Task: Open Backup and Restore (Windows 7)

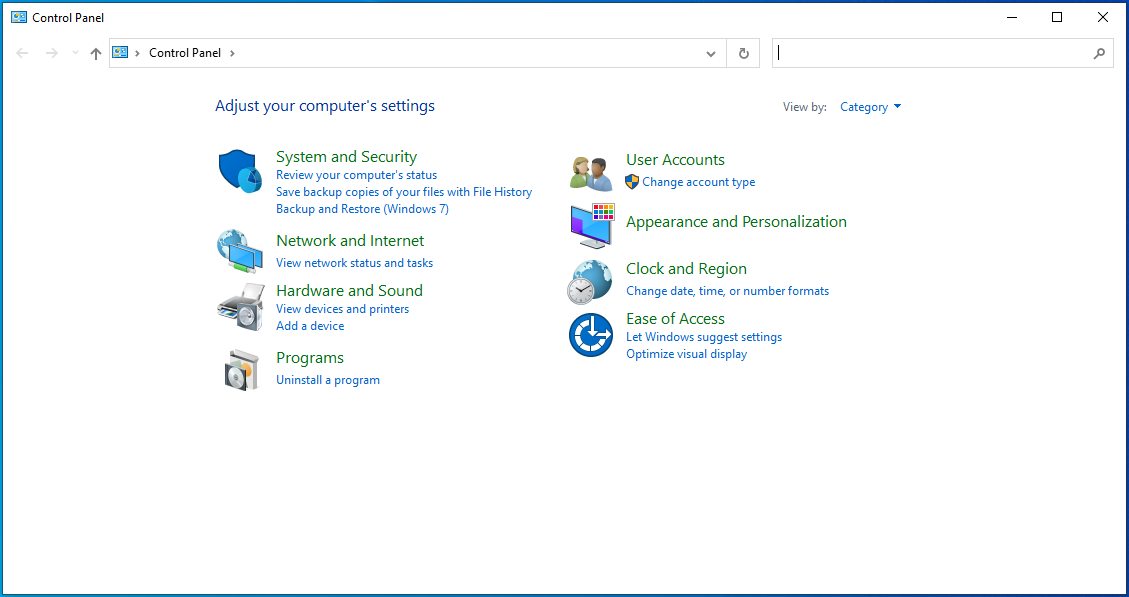Action: pyautogui.click(x=362, y=208)
